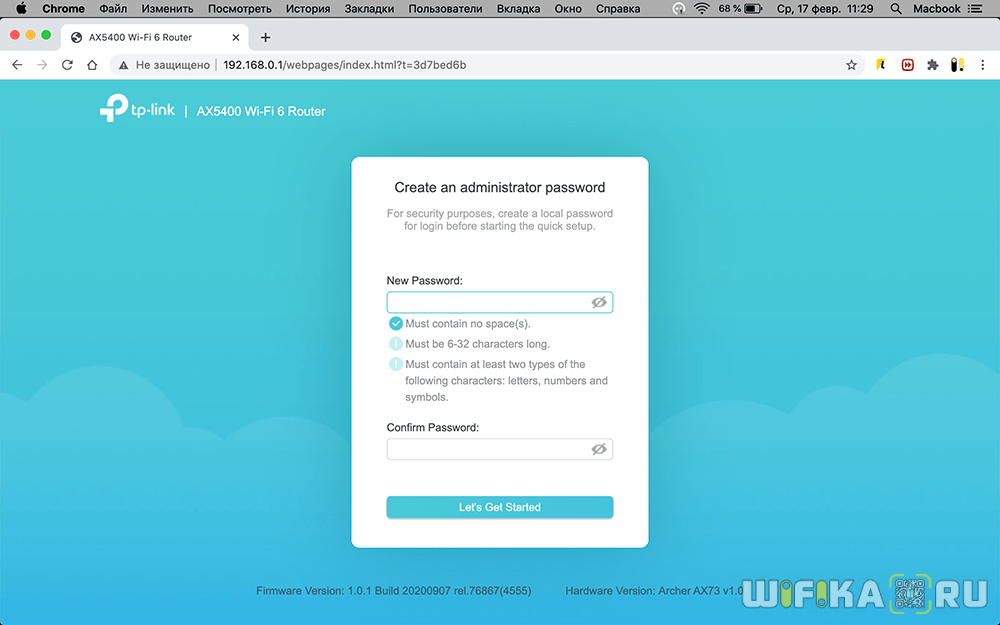The image size is (1000, 625).
Task: Open the Apple menu
Action: click(20, 9)
